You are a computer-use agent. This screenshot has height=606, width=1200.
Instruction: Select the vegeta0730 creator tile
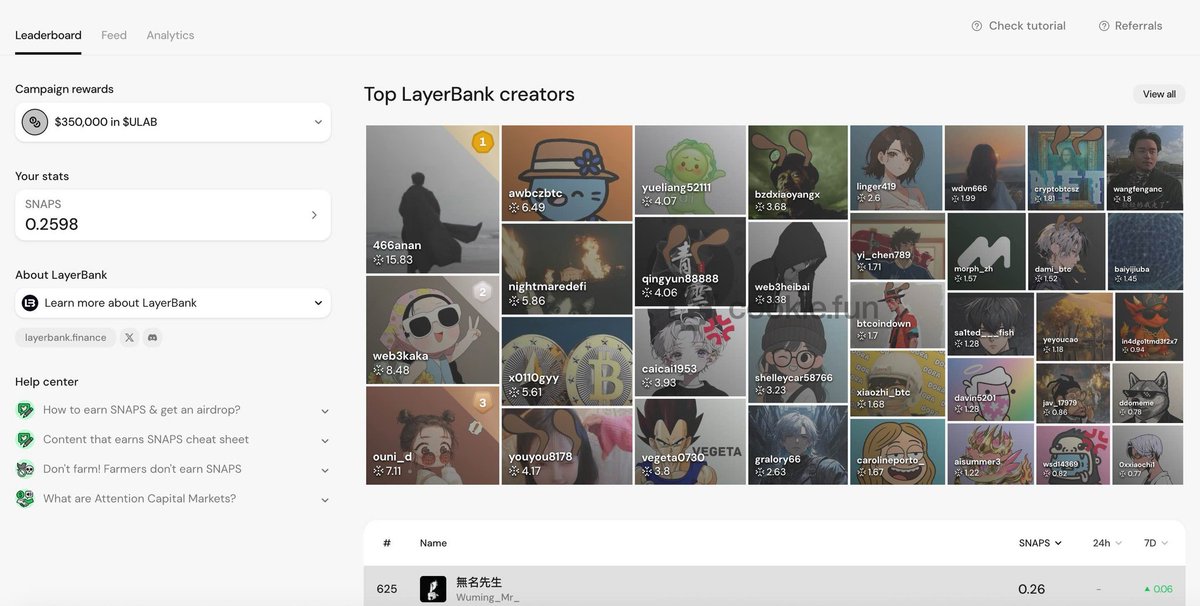[x=690, y=442]
